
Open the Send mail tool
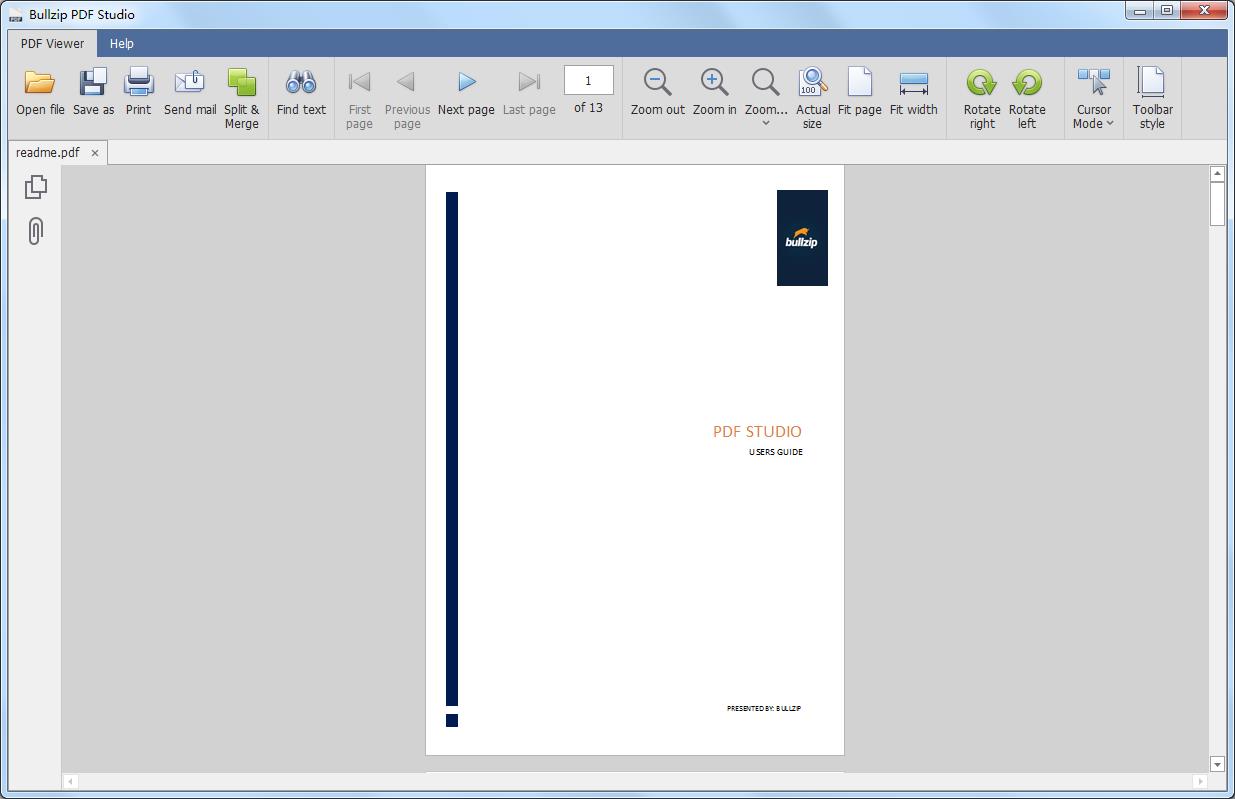(189, 84)
